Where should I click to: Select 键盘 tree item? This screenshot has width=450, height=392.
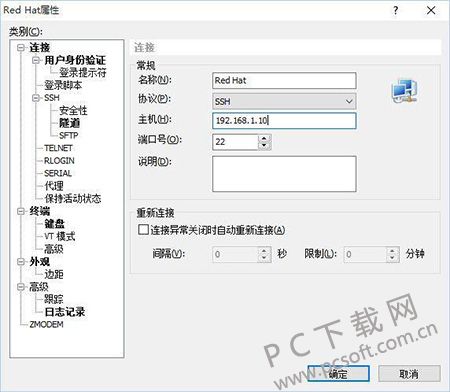tap(54, 224)
